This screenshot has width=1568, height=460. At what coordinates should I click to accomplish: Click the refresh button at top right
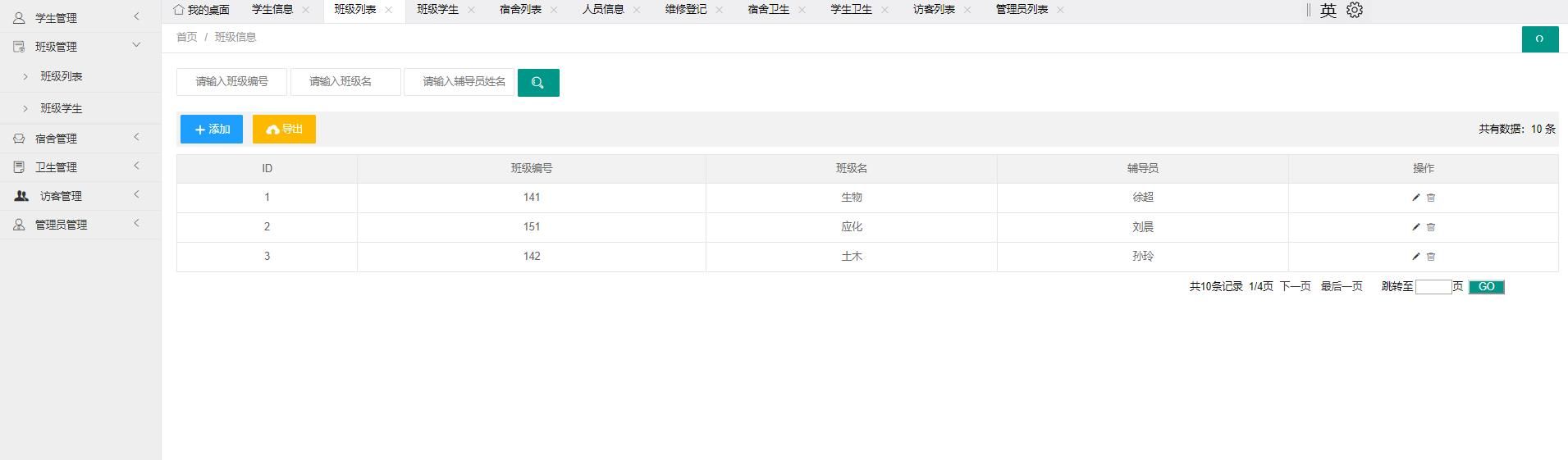[1540, 39]
